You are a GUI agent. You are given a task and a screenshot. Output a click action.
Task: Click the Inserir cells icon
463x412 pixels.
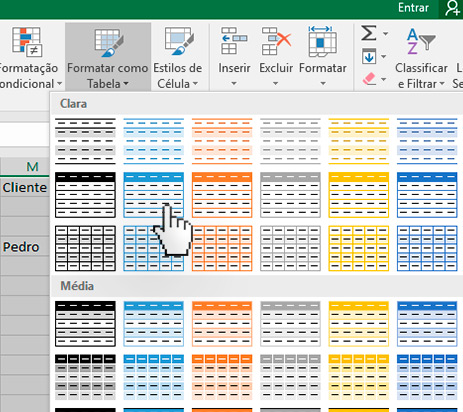tap(234, 41)
